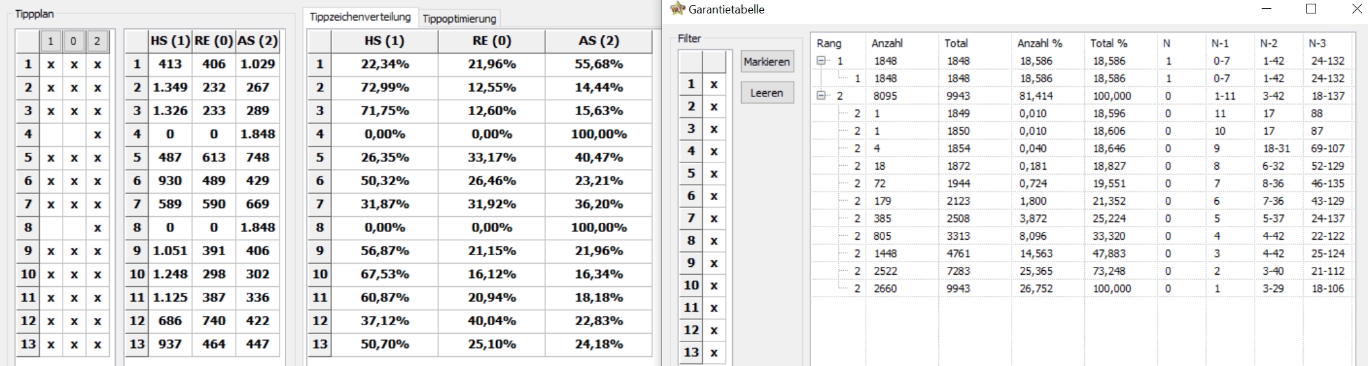This screenshot has height=366, width=1368.
Task: Select the Tippzeichenverteilung tab
Action: (361, 17)
